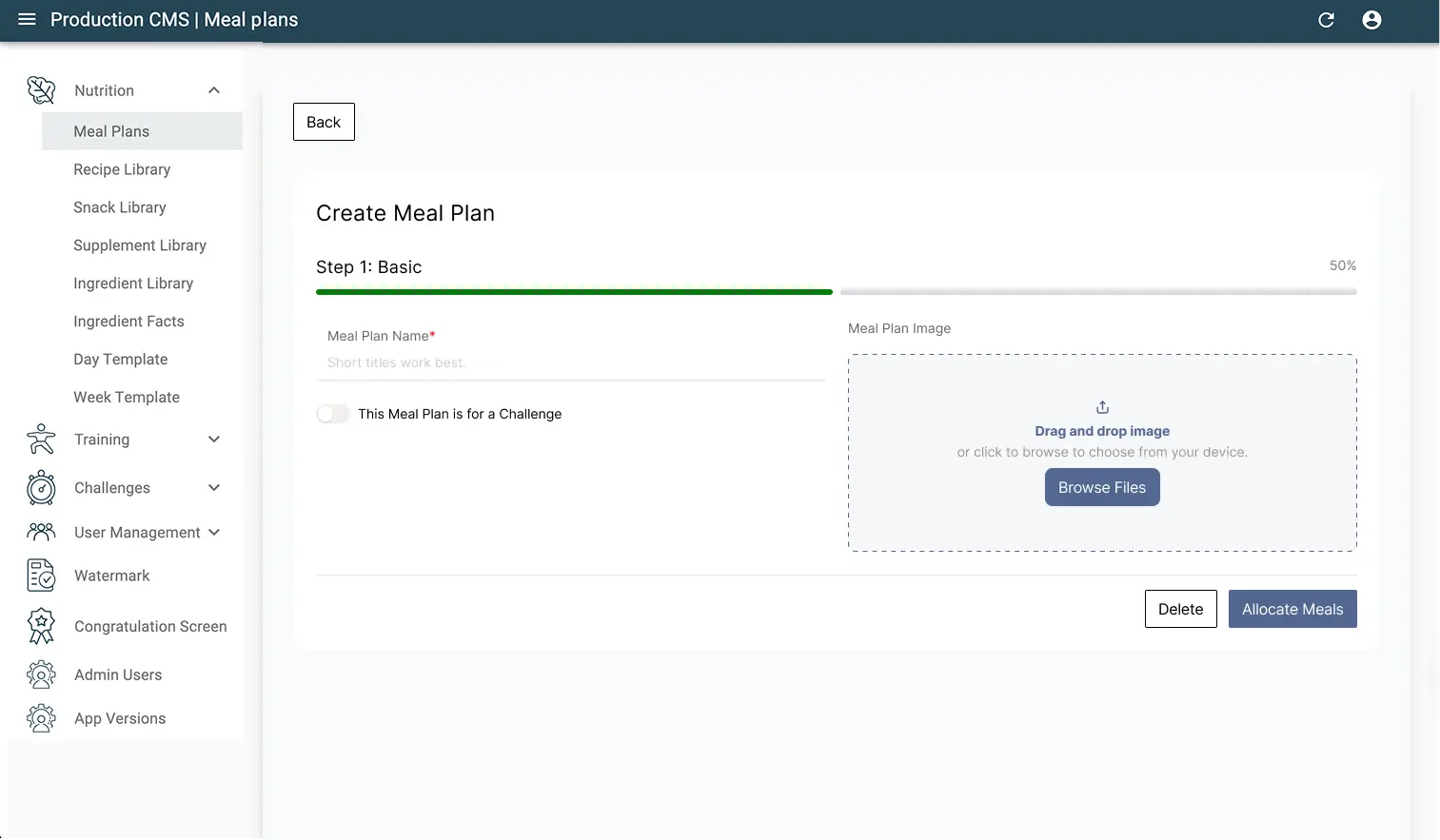This screenshot has width=1440, height=840.
Task: Click the App Versions gear icon
Action: click(x=41, y=718)
